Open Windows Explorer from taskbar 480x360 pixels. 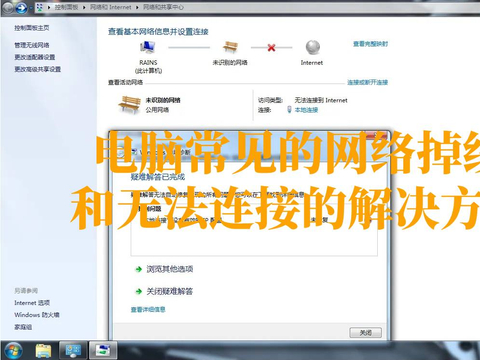pos(44,351)
